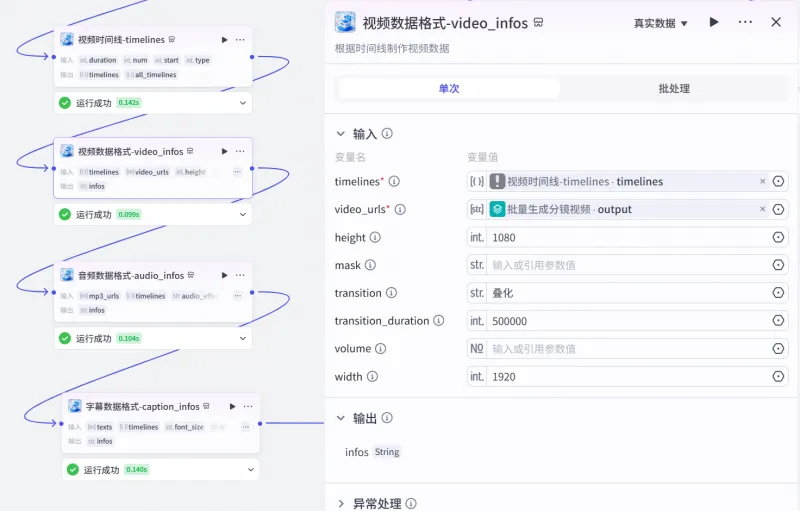Collapse the 输出 section

coord(340,418)
